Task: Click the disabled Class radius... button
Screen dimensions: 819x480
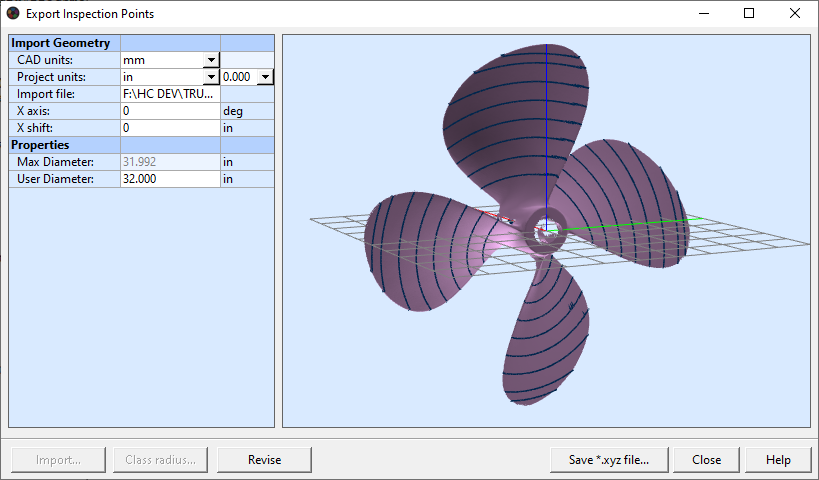Action: tap(160, 460)
